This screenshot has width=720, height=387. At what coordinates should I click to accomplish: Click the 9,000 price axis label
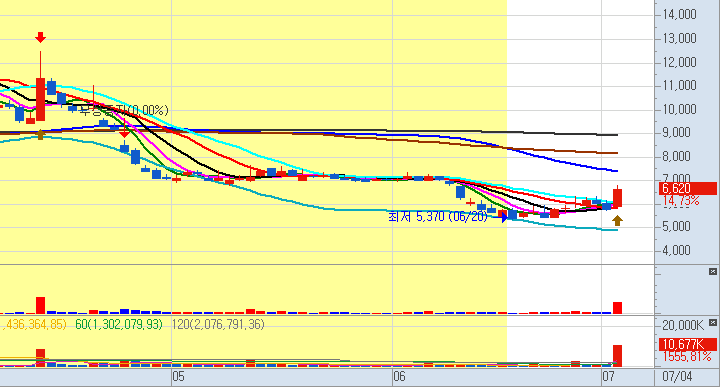[676, 133]
